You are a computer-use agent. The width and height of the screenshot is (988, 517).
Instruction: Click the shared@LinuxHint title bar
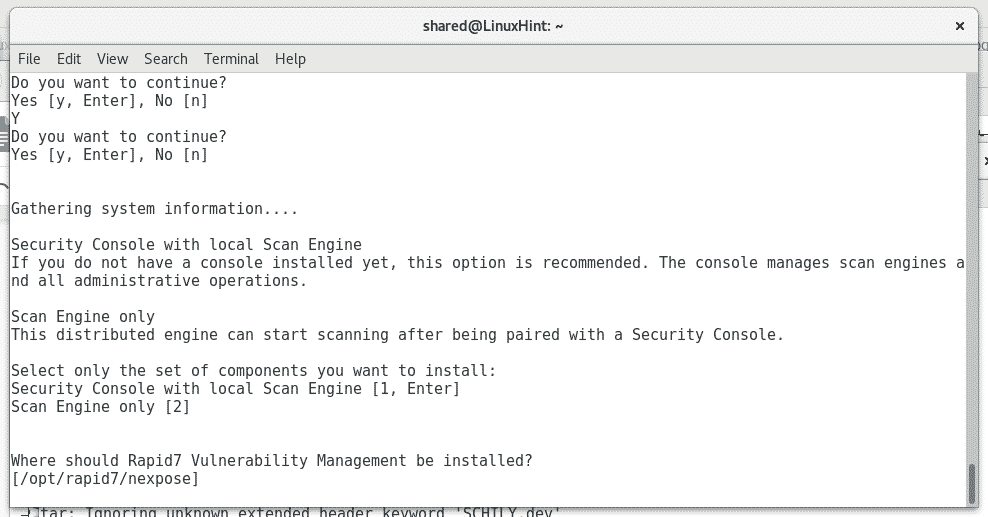point(493,26)
